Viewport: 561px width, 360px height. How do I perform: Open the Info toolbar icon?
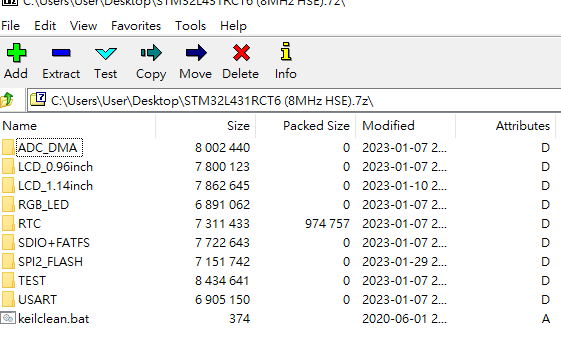[286, 51]
